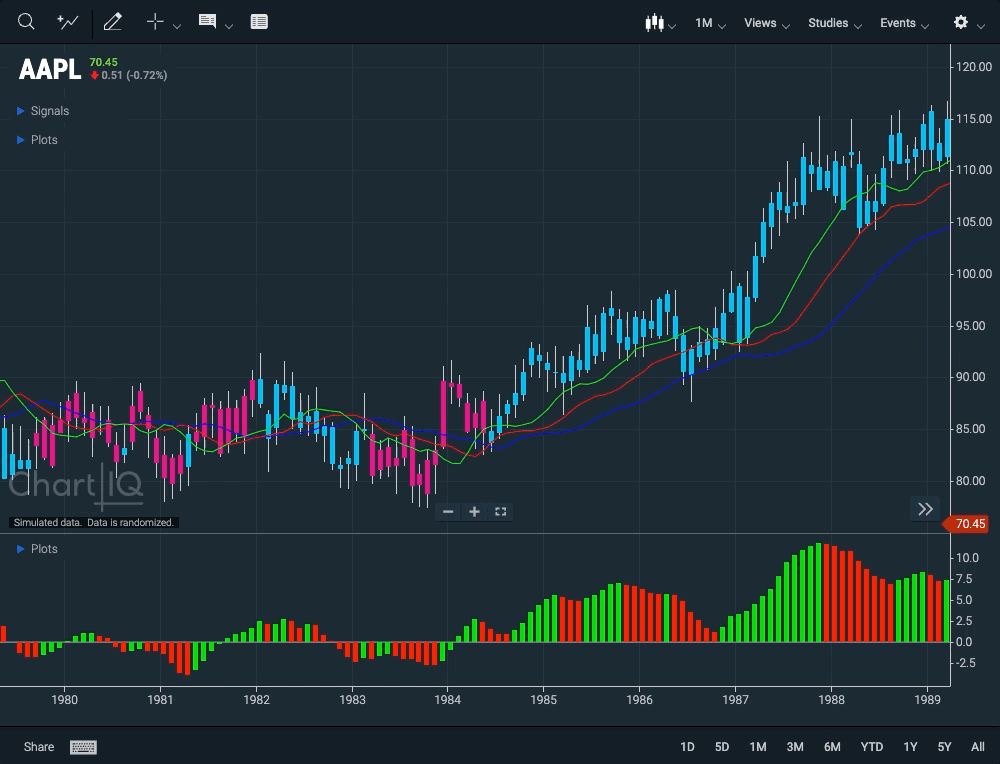Click the 70.45 current price label
The width and height of the screenshot is (1000, 764).
967,524
